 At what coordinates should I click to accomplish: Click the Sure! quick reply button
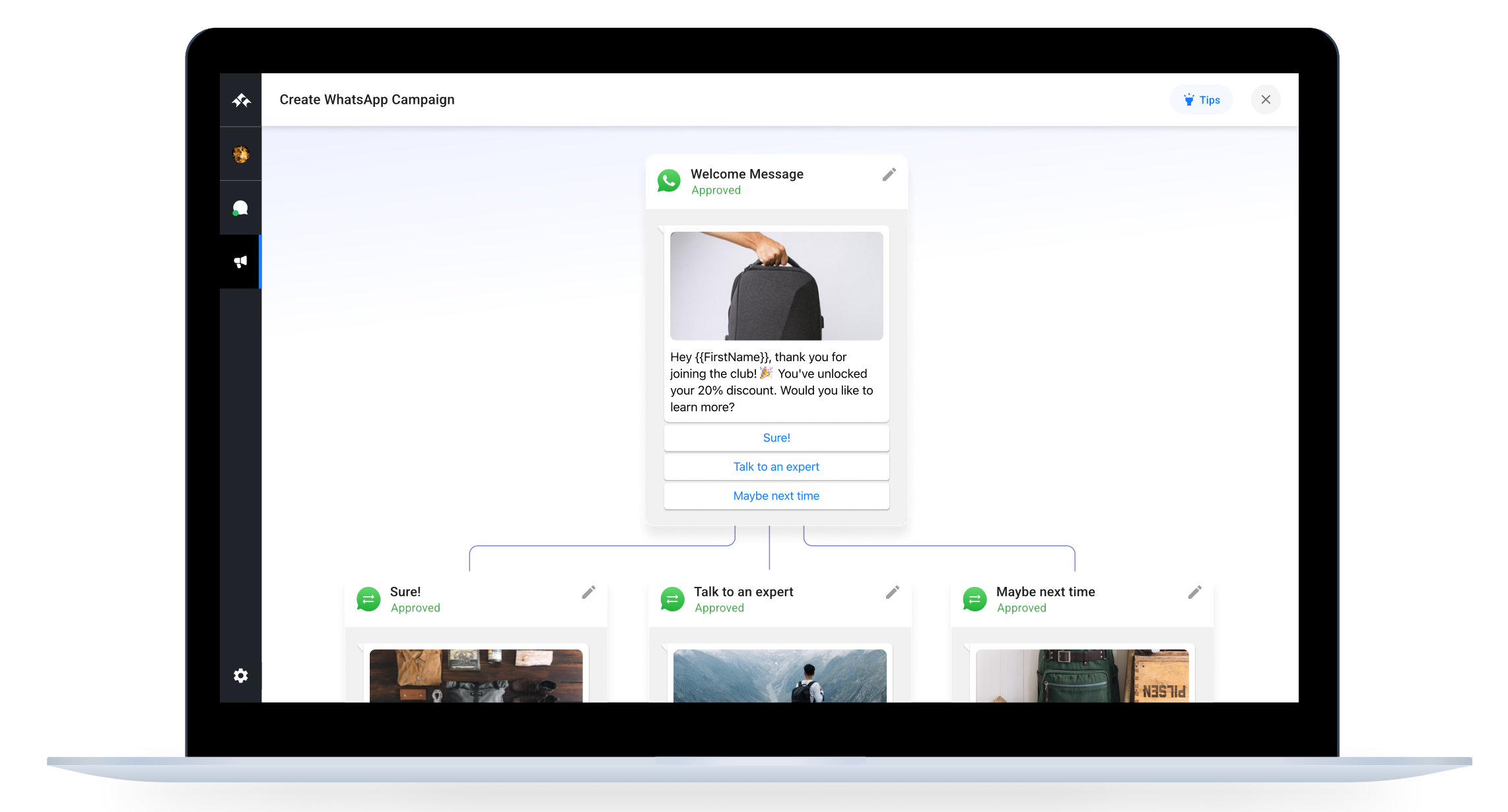pyautogui.click(x=776, y=438)
